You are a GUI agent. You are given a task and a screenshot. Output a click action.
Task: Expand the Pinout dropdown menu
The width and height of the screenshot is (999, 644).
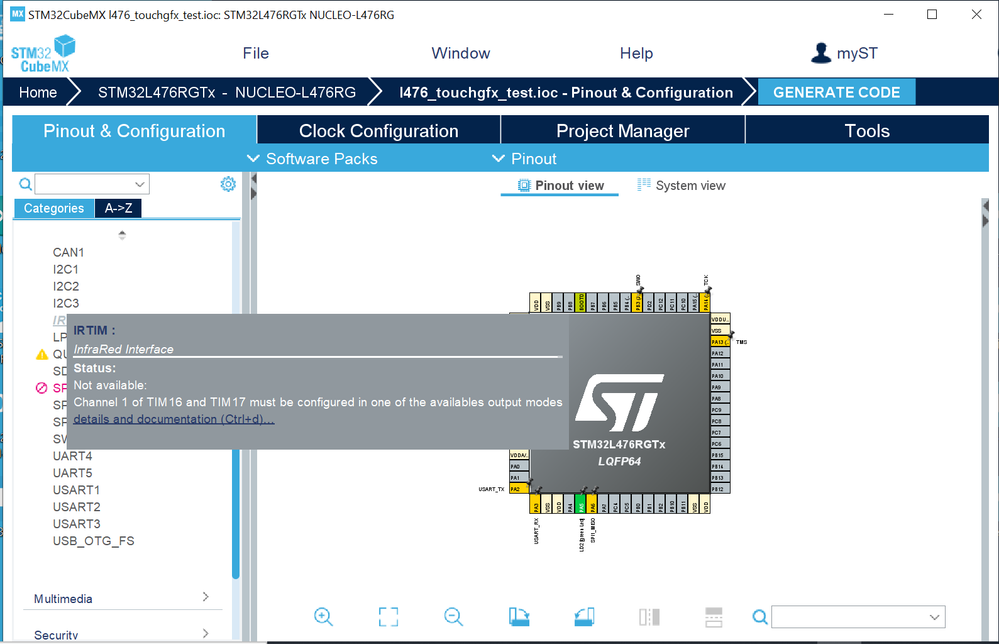(524, 159)
